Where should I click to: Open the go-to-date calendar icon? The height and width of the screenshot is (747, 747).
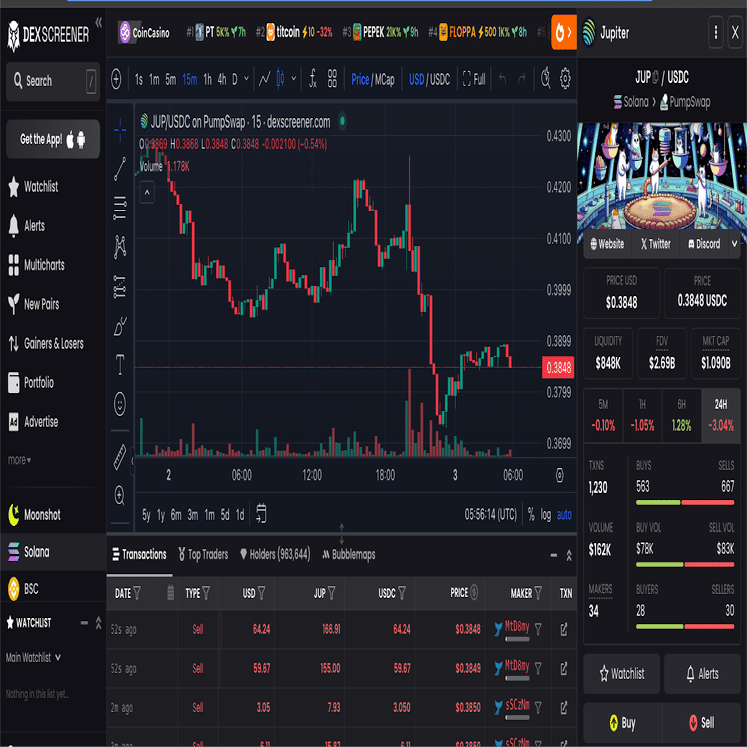click(261, 514)
